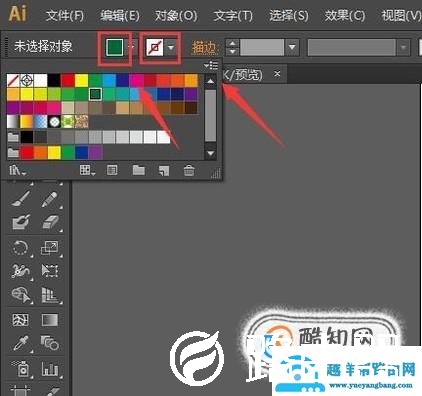Open the 选择(S) menu
The image size is (422, 396).
click(x=289, y=15)
